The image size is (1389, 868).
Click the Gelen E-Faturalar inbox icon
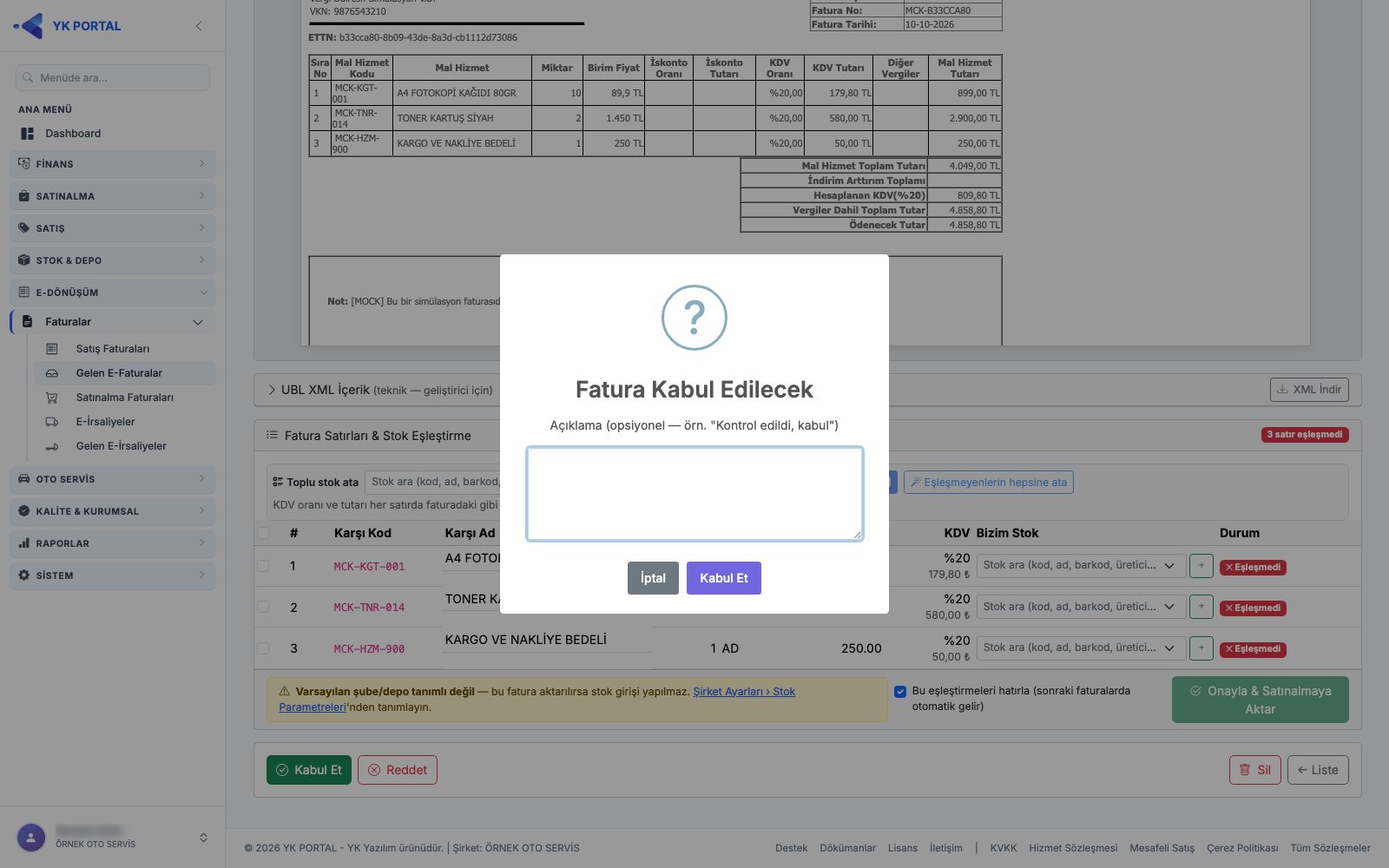(52, 373)
